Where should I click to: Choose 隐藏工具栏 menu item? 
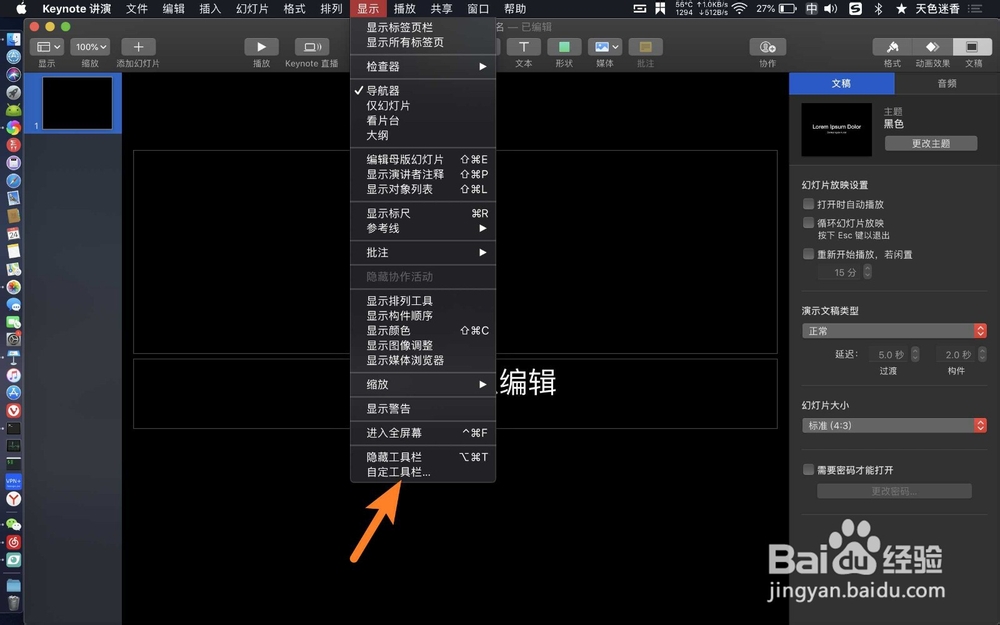423,457
